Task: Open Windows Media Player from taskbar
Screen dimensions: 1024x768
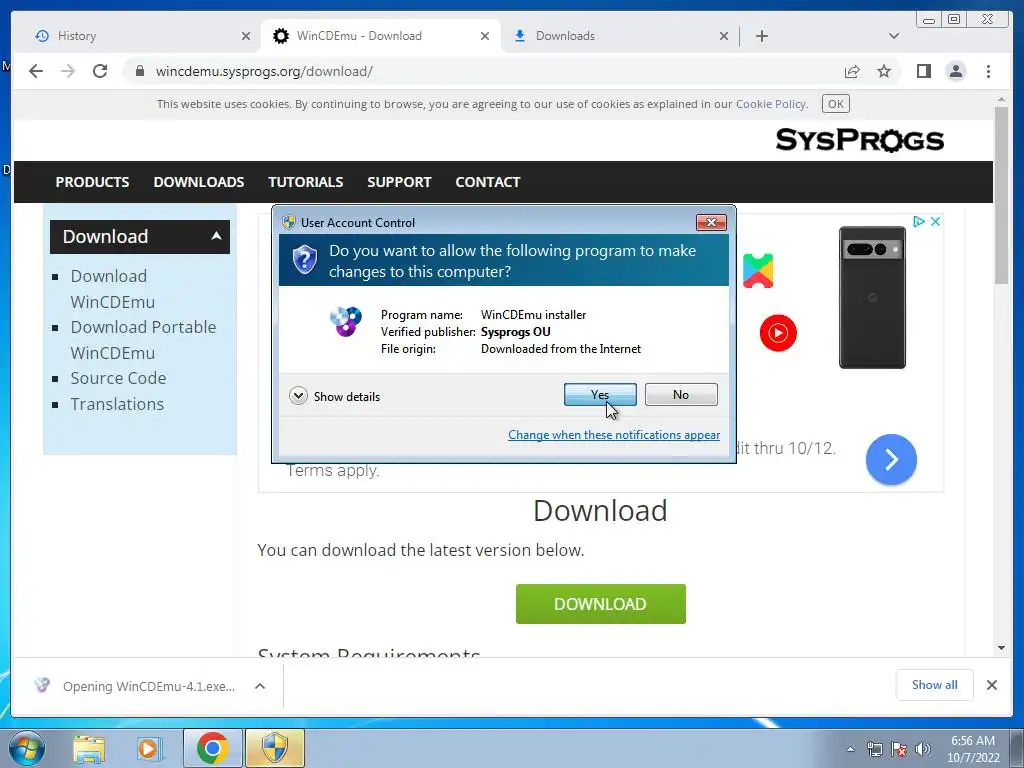Action: 150,748
